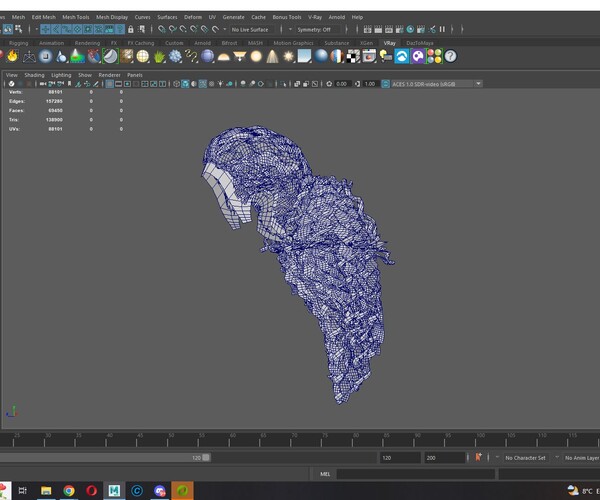Click the animation end time field showing 200
This screenshot has height=500, width=600.
[444, 458]
